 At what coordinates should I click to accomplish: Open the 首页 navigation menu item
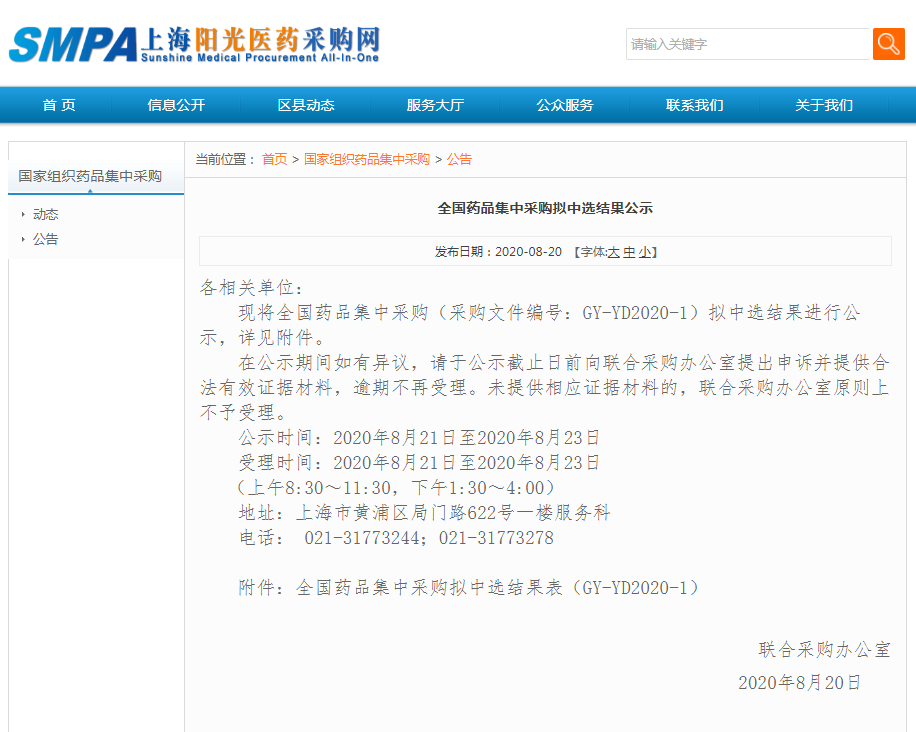coord(59,105)
